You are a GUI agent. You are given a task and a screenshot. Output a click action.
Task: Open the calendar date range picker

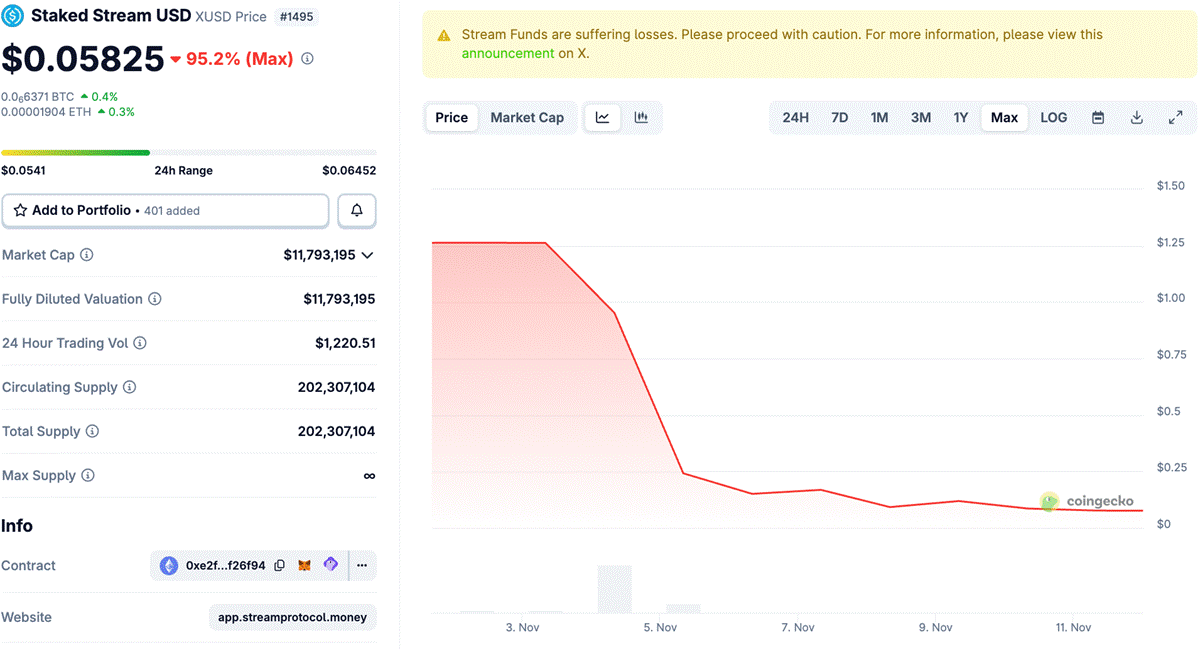point(1098,118)
